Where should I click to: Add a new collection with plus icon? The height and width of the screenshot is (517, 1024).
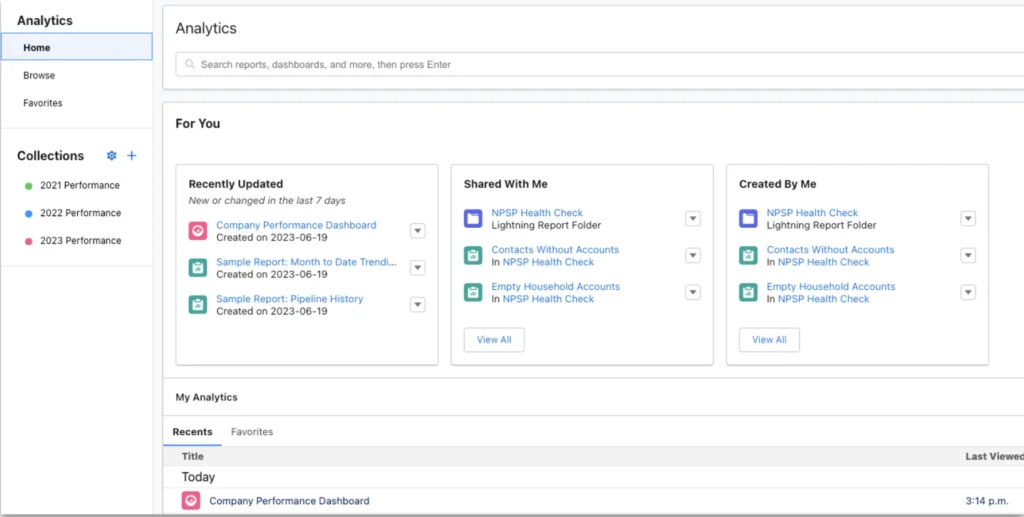click(x=132, y=156)
